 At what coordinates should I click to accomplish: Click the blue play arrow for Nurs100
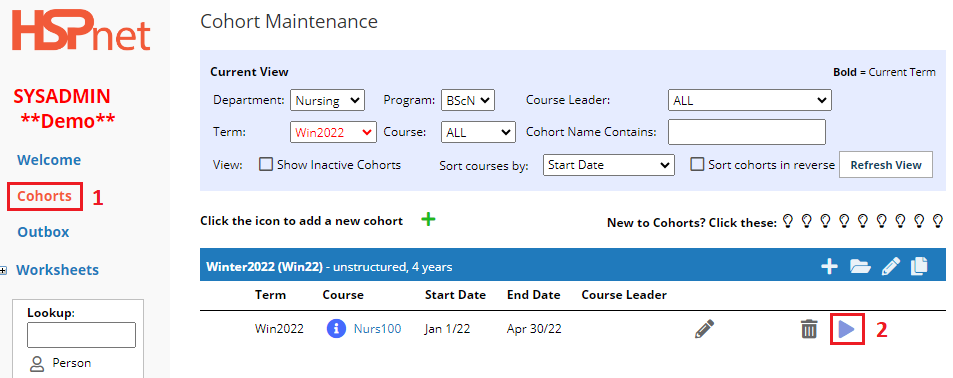click(847, 329)
